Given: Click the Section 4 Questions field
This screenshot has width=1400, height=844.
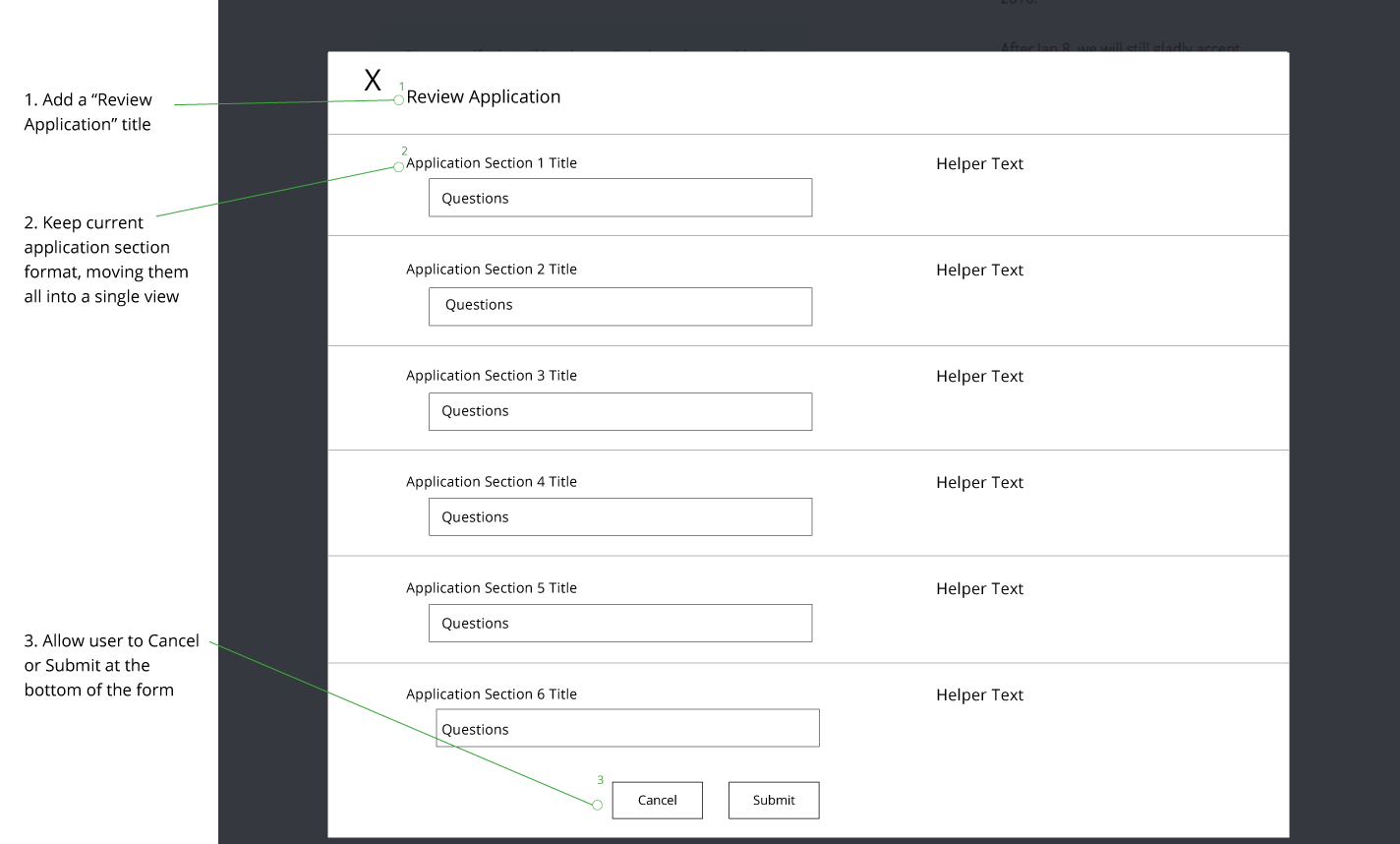Looking at the screenshot, I should [620, 516].
